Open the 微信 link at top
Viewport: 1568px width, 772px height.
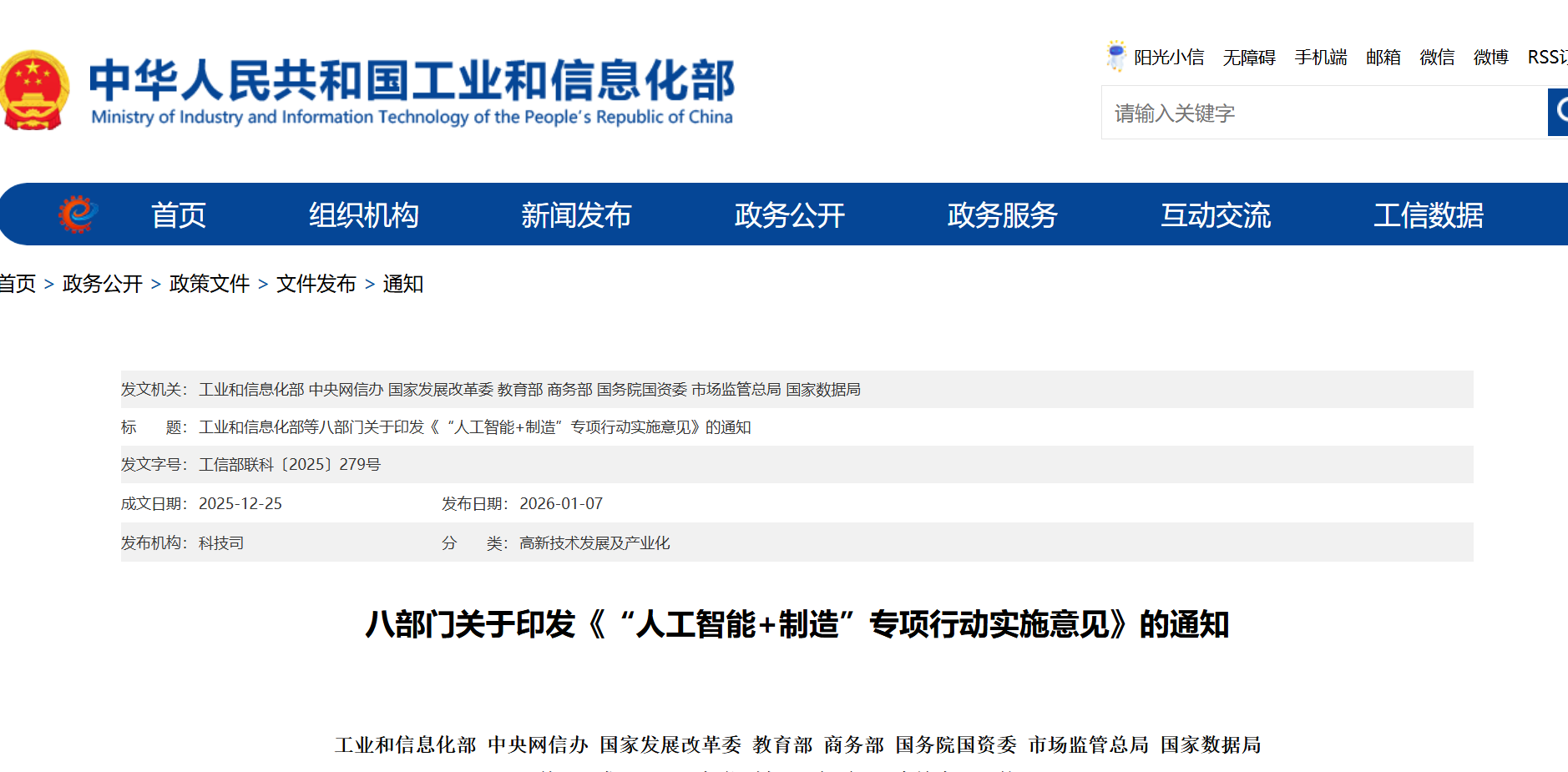(1437, 58)
